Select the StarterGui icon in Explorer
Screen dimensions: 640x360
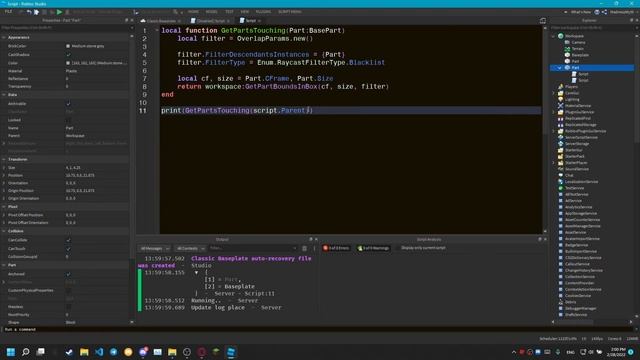[x=561, y=150]
